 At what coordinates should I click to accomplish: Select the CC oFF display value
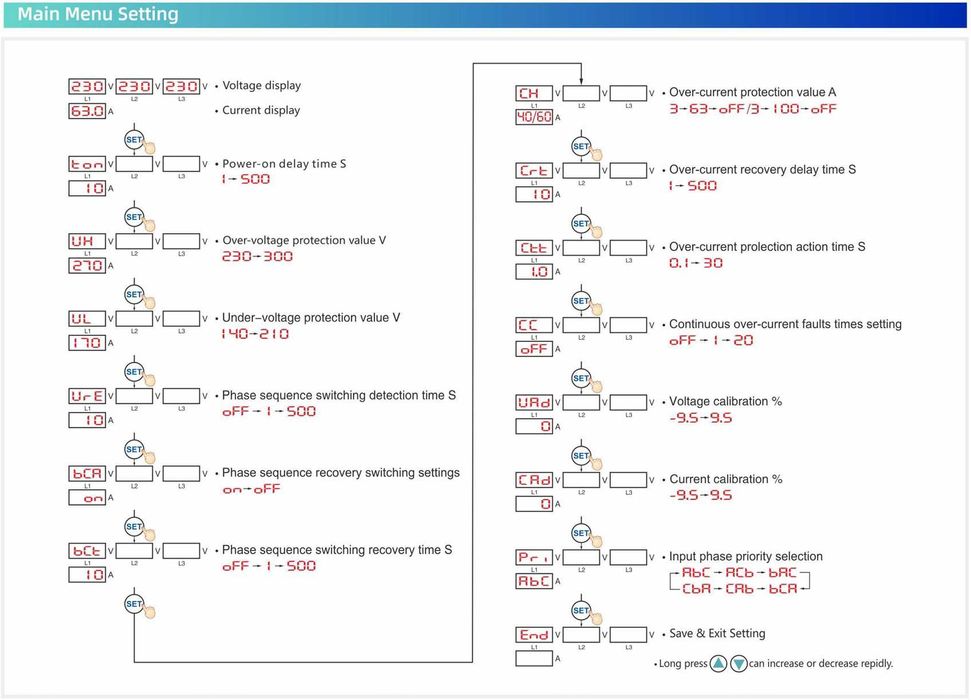pos(534,349)
